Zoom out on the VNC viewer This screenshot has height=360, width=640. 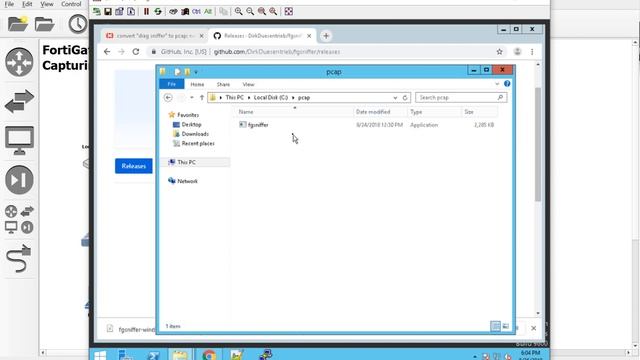coord(250,11)
